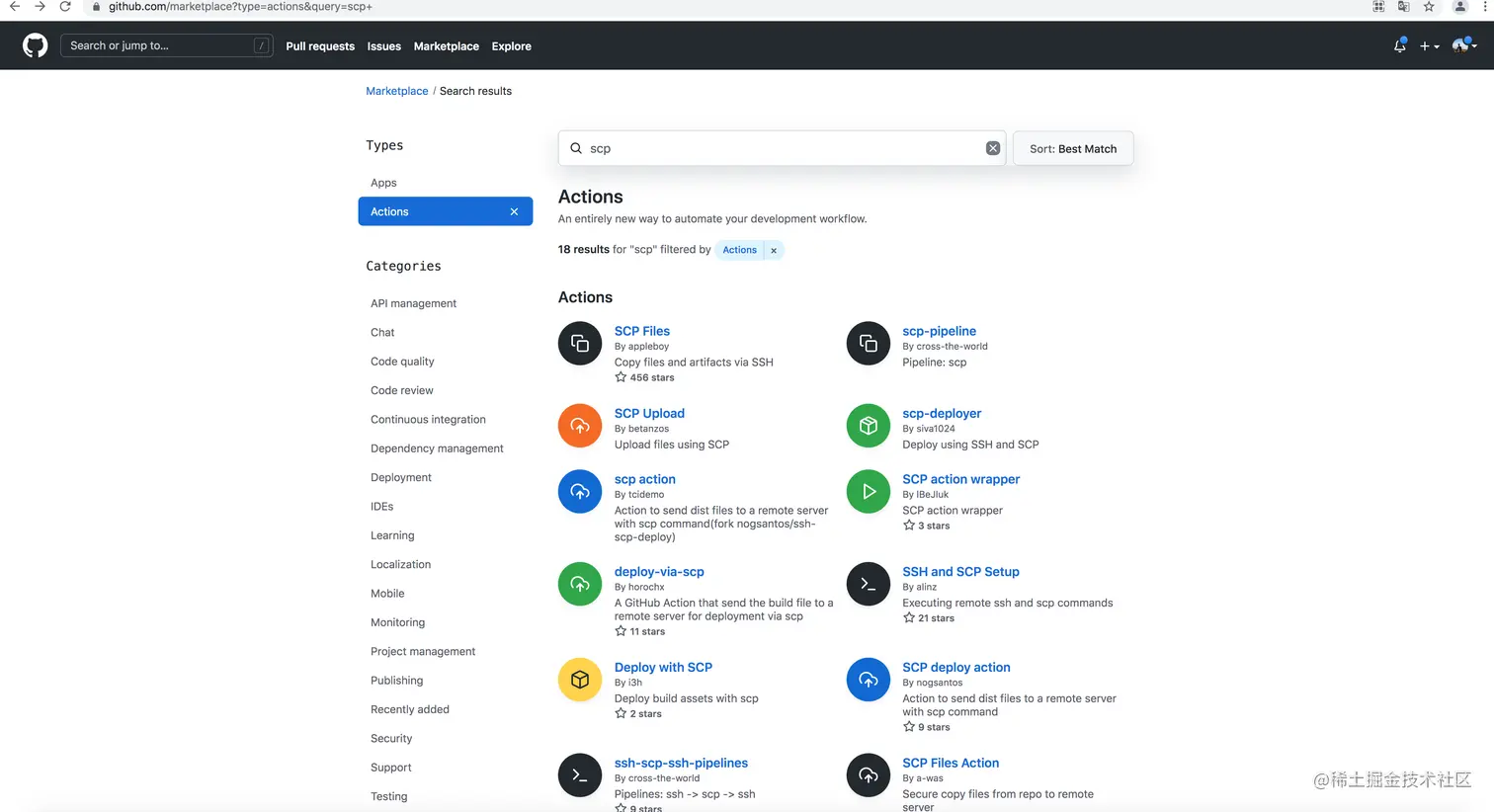Click the SSH and SCP Setup terminal icon
Screen dimensions: 1494x812
pyautogui.click(x=869, y=583)
